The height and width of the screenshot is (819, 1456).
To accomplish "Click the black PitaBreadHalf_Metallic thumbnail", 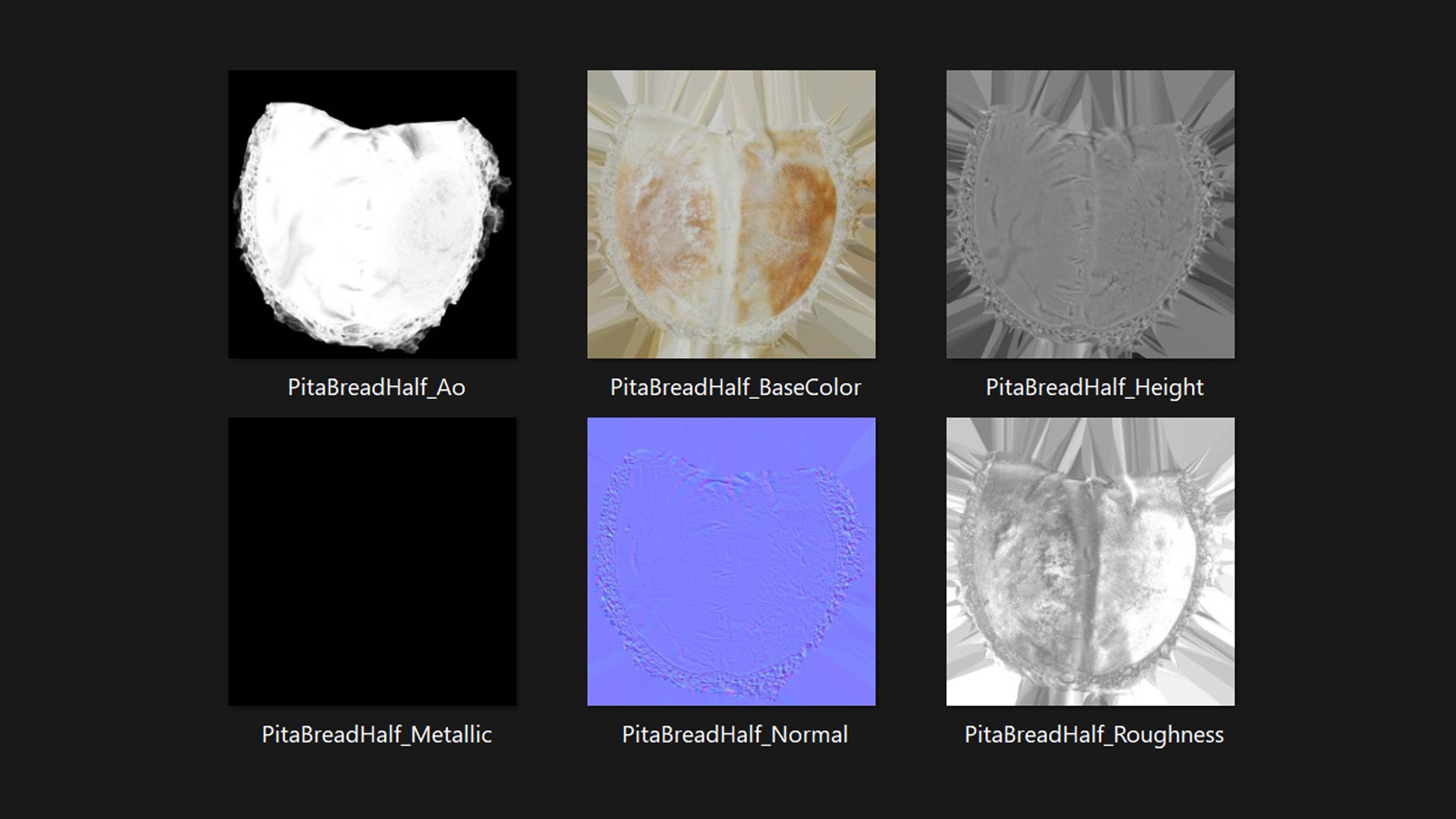I will point(372,562).
